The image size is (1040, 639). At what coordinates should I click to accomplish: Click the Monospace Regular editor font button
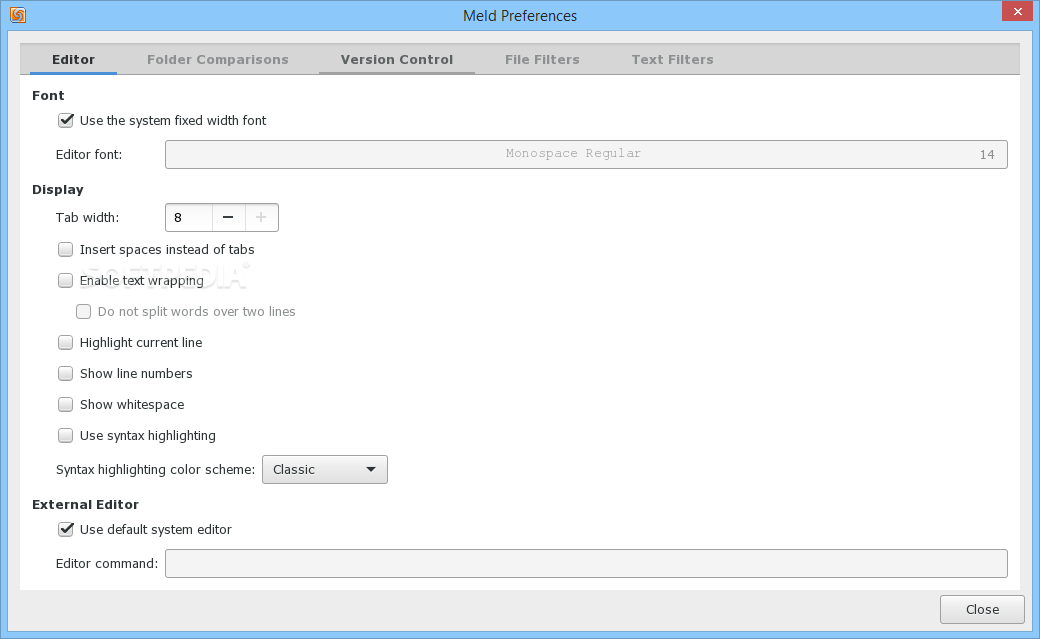pos(586,154)
